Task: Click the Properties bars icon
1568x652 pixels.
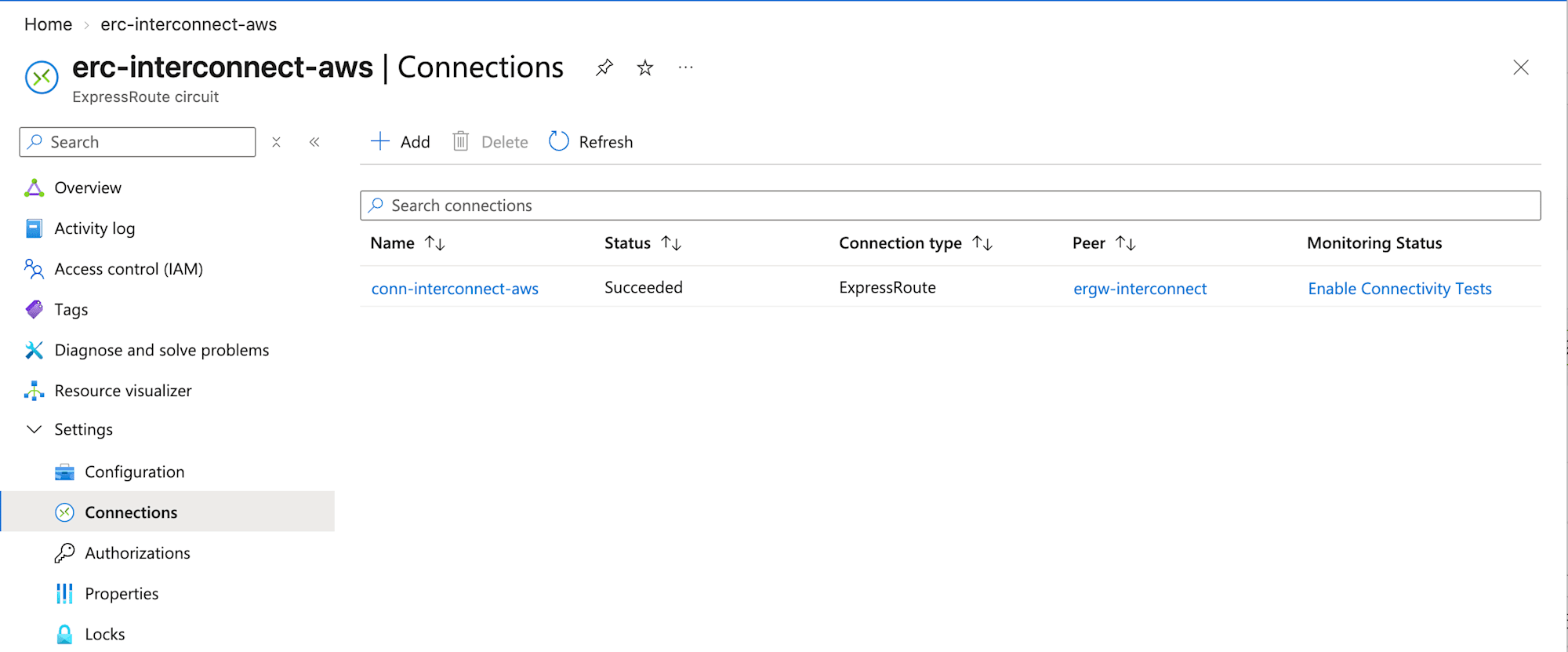Action: [64, 594]
